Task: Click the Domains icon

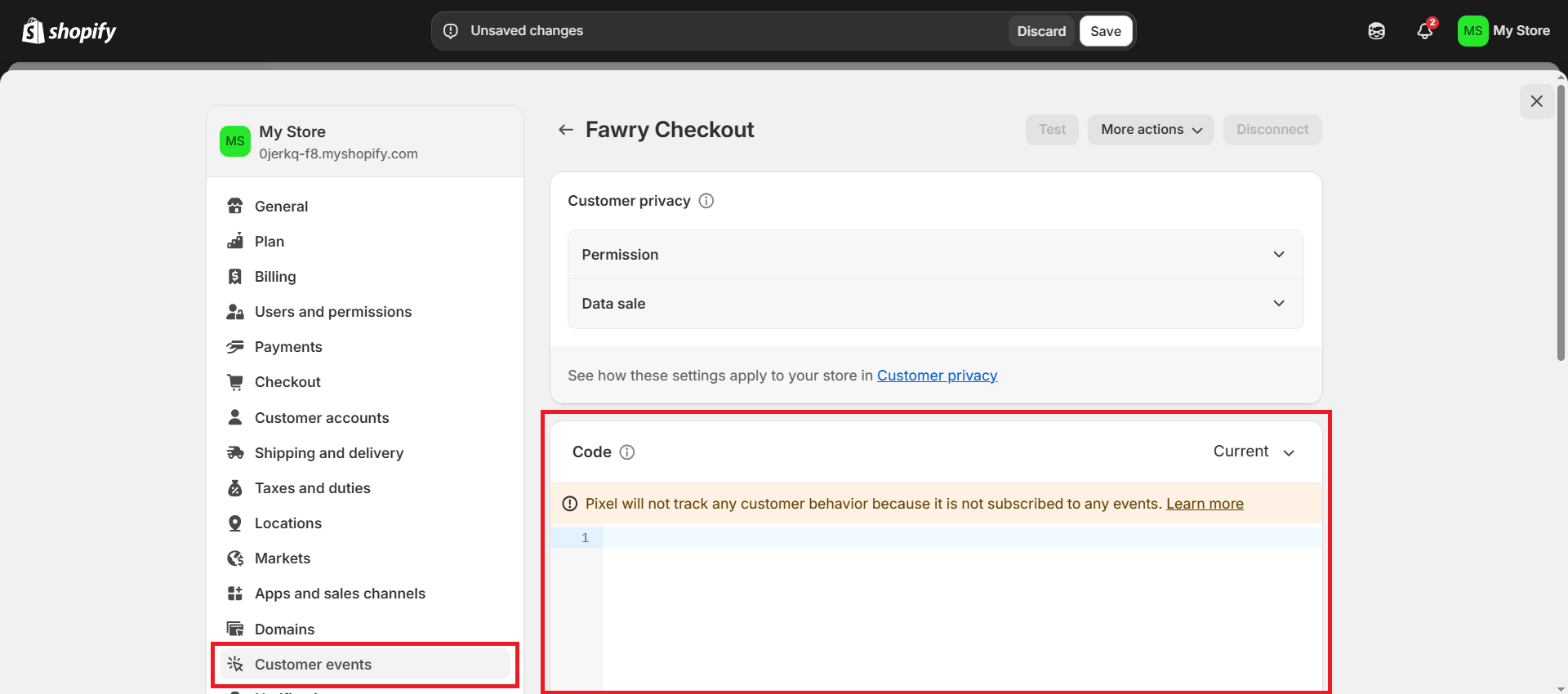Action: (x=235, y=629)
